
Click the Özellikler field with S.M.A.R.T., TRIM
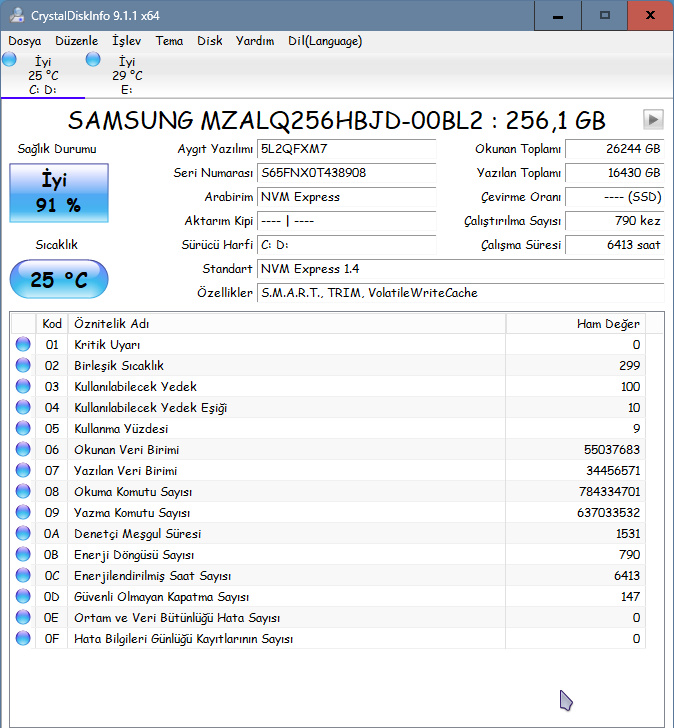(x=460, y=293)
